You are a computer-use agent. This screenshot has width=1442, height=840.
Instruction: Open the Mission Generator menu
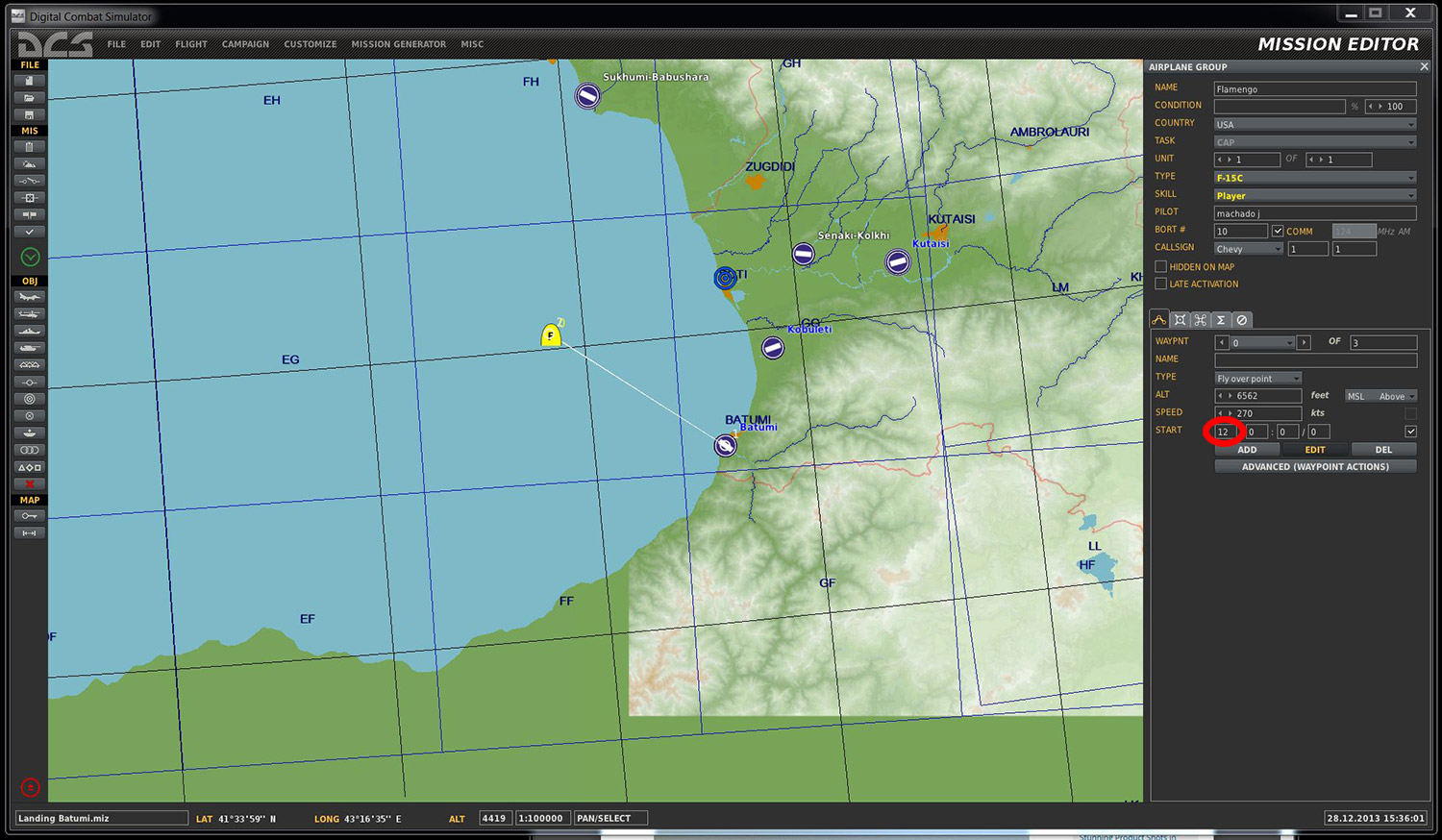click(x=398, y=44)
